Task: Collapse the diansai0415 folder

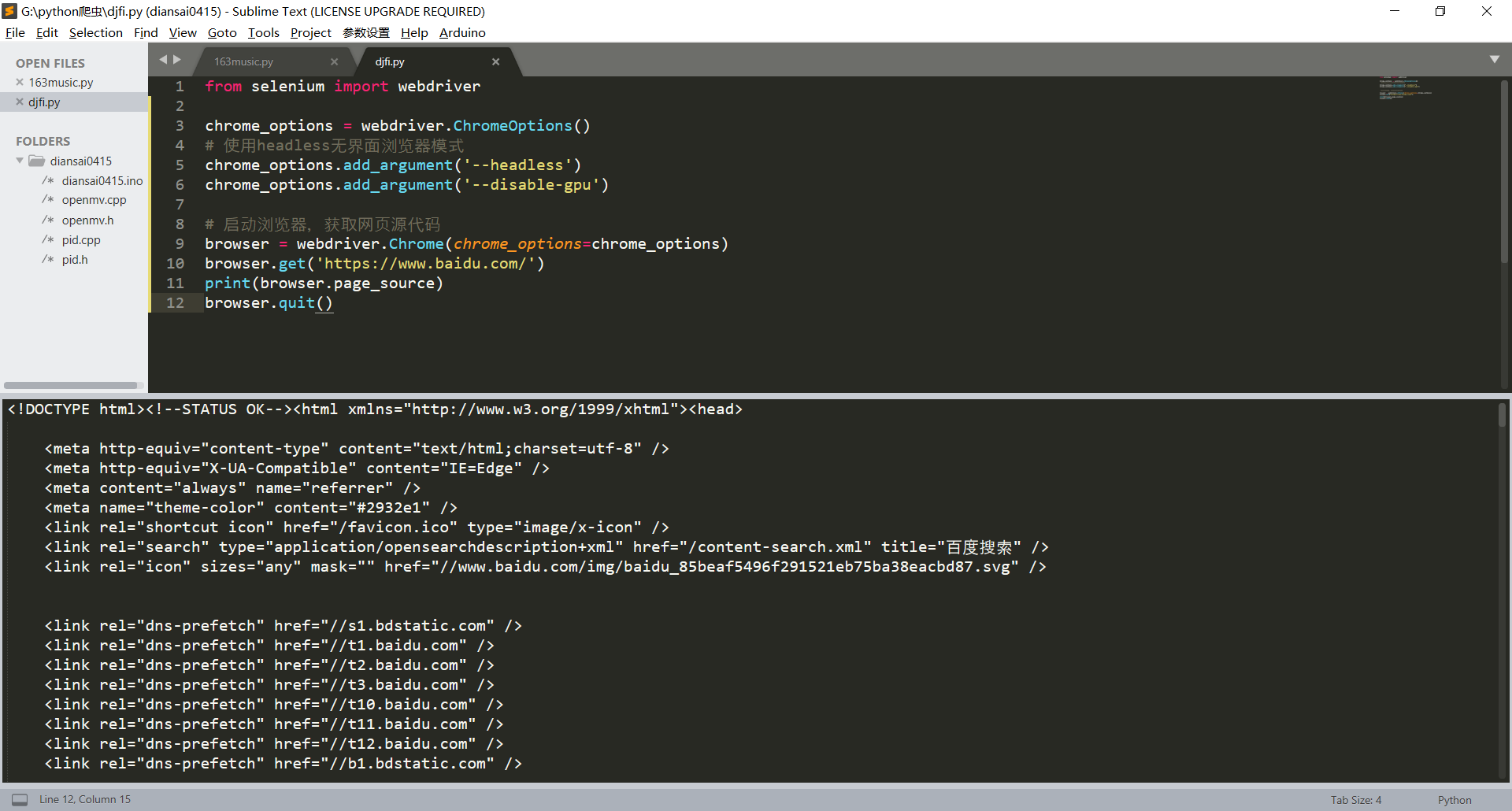Action: tap(20, 161)
